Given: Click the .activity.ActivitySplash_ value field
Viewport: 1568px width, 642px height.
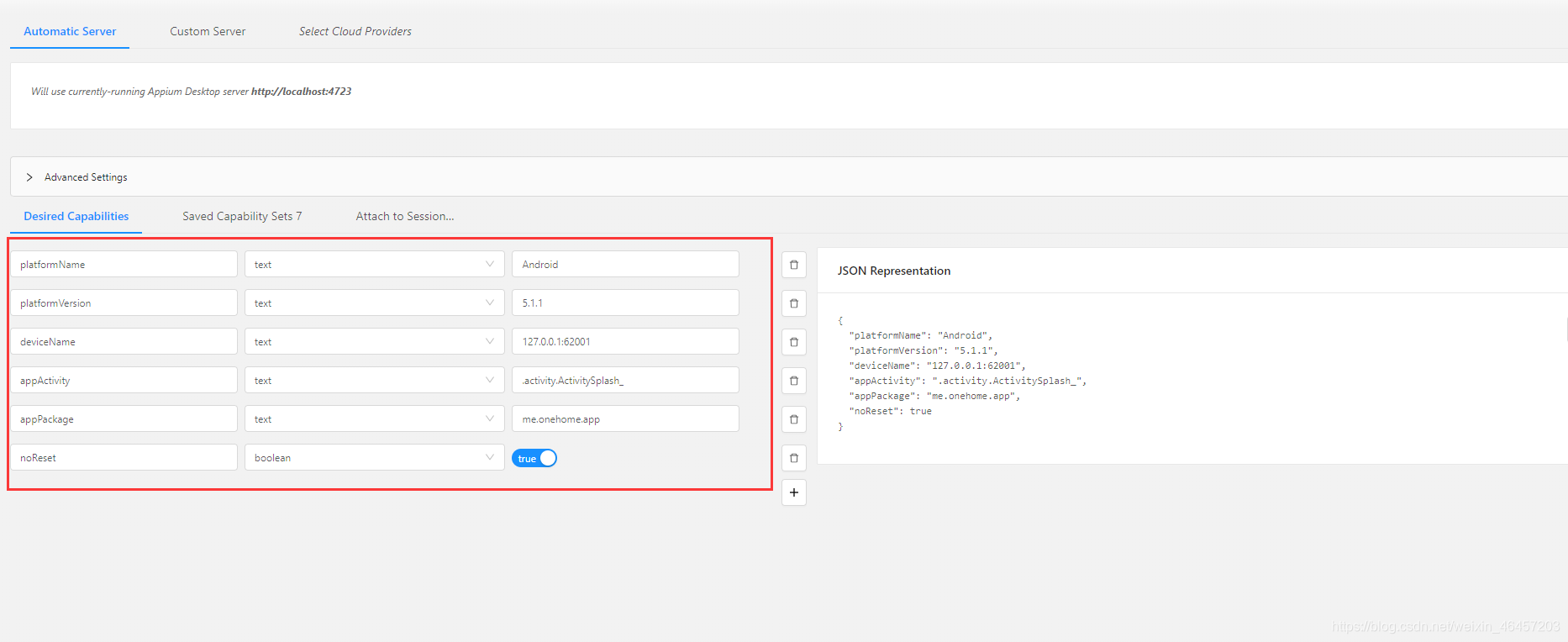Looking at the screenshot, I should [625, 380].
